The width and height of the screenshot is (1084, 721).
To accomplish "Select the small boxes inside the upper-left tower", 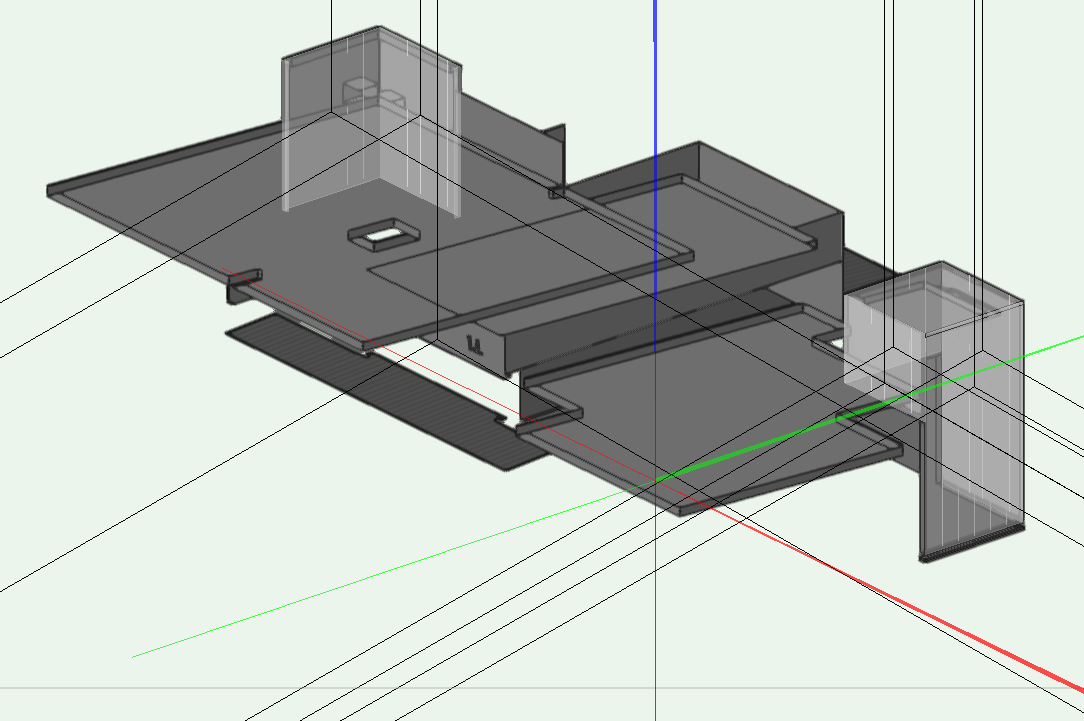I will [372, 95].
